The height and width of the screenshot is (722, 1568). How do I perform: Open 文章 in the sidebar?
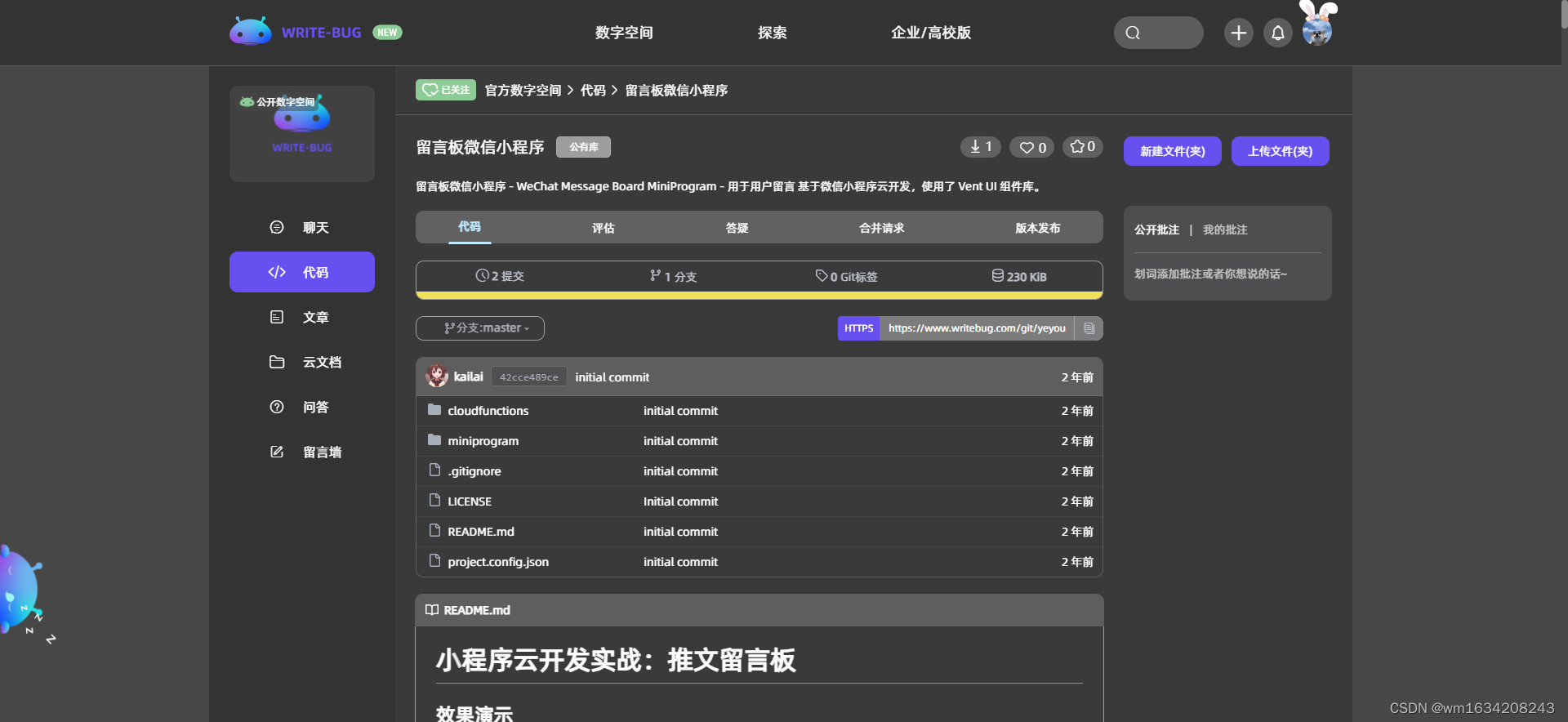pyautogui.click(x=302, y=317)
